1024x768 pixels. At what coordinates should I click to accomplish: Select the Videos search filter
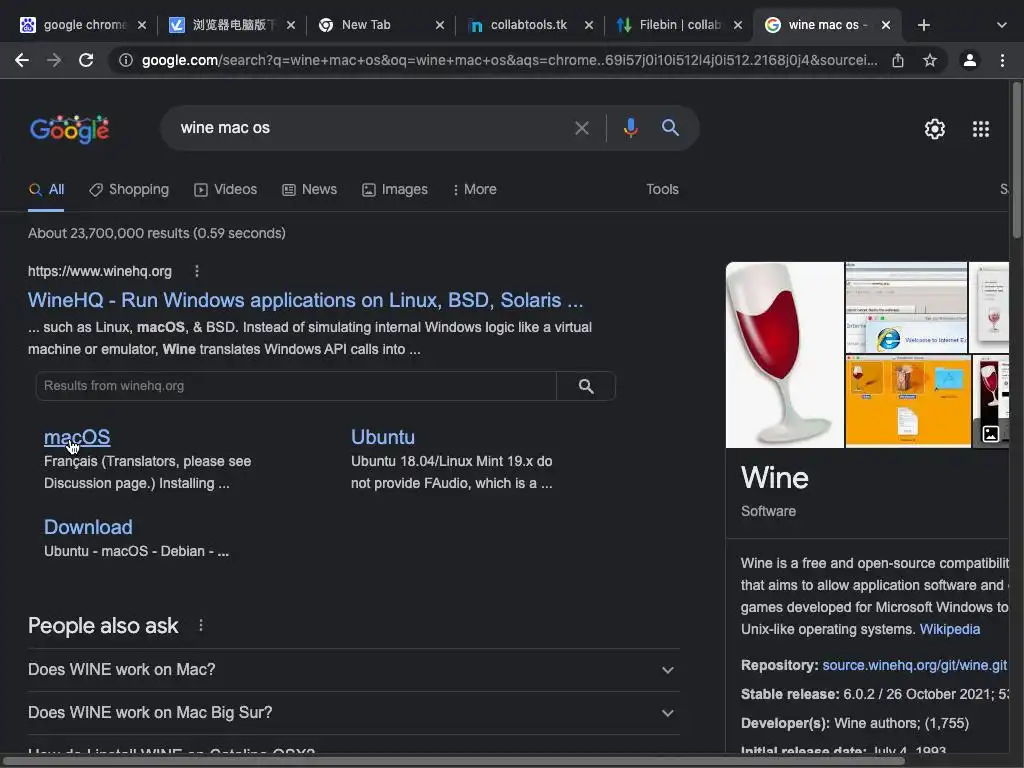(x=225, y=189)
